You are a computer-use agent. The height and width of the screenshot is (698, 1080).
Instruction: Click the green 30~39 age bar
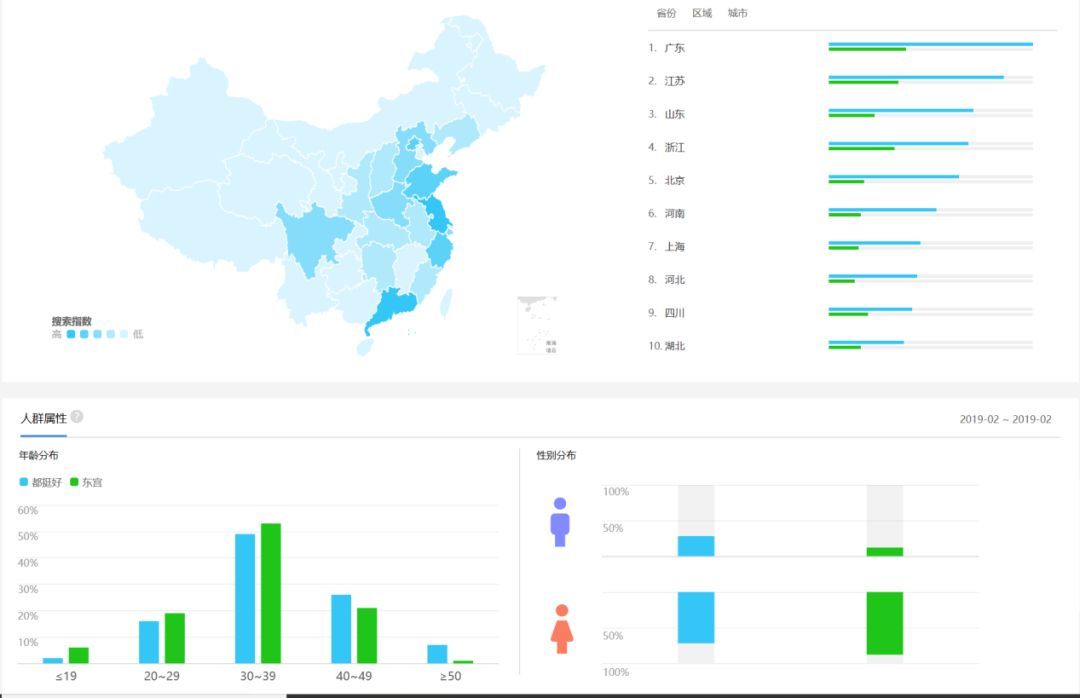[x=271, y=593]
